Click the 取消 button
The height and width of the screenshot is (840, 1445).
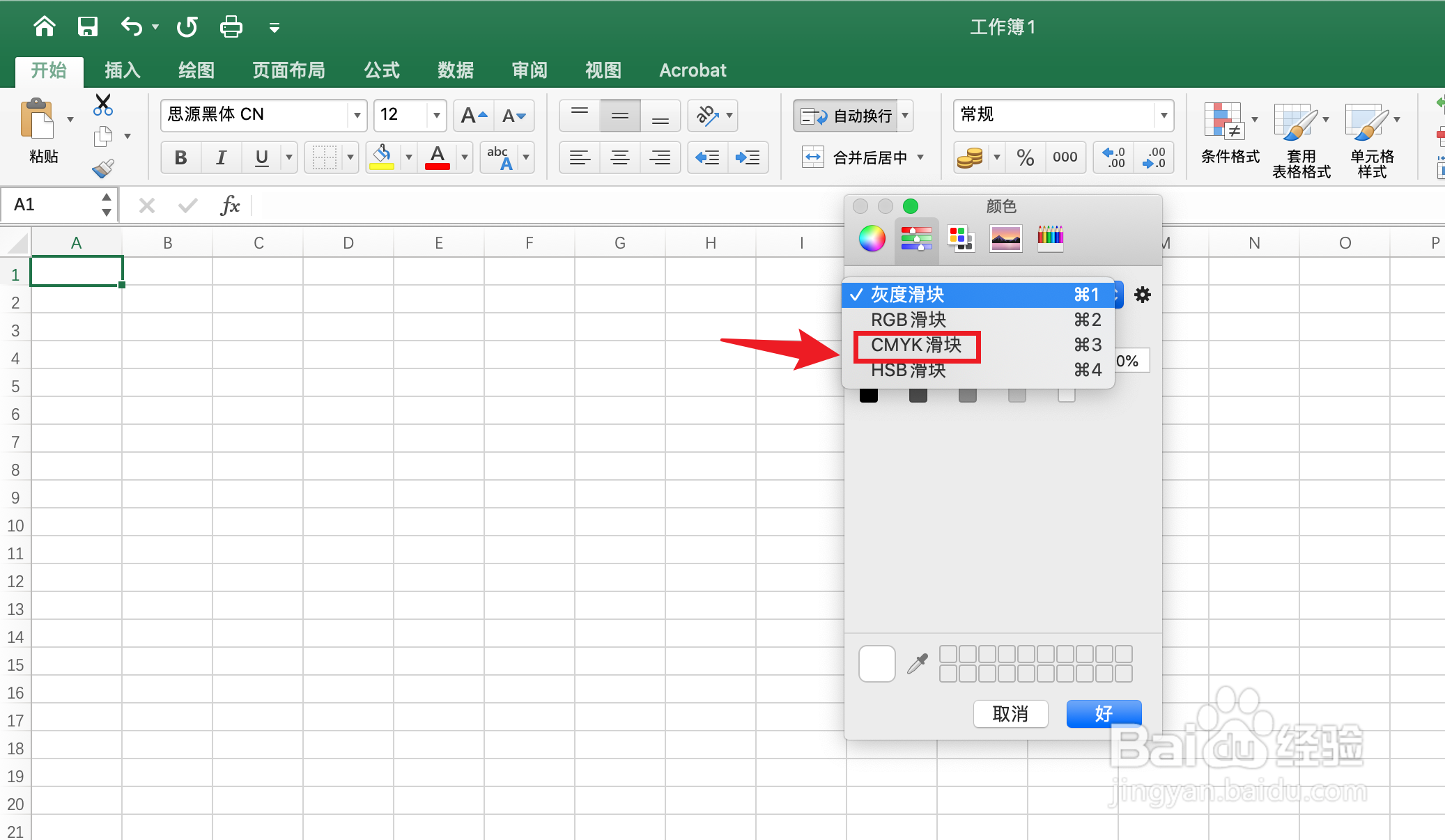[1010, 714]
